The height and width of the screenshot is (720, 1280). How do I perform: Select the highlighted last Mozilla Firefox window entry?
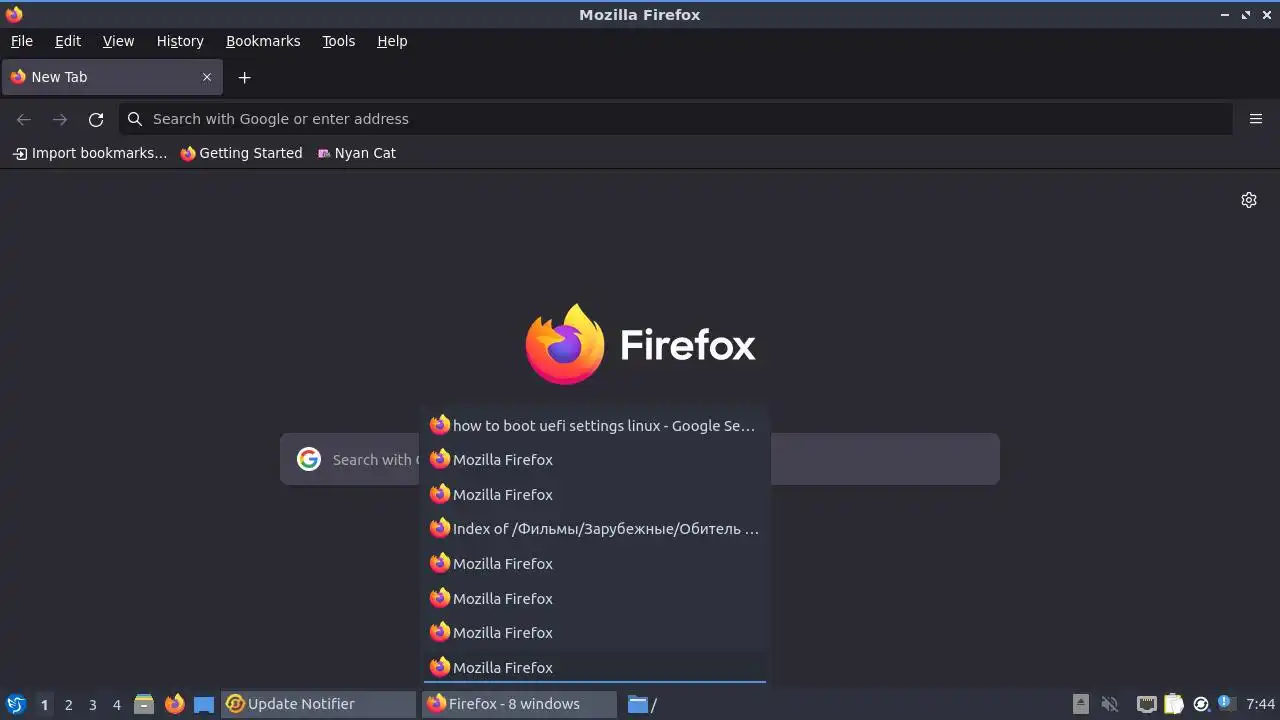click(x=595, y=667)
